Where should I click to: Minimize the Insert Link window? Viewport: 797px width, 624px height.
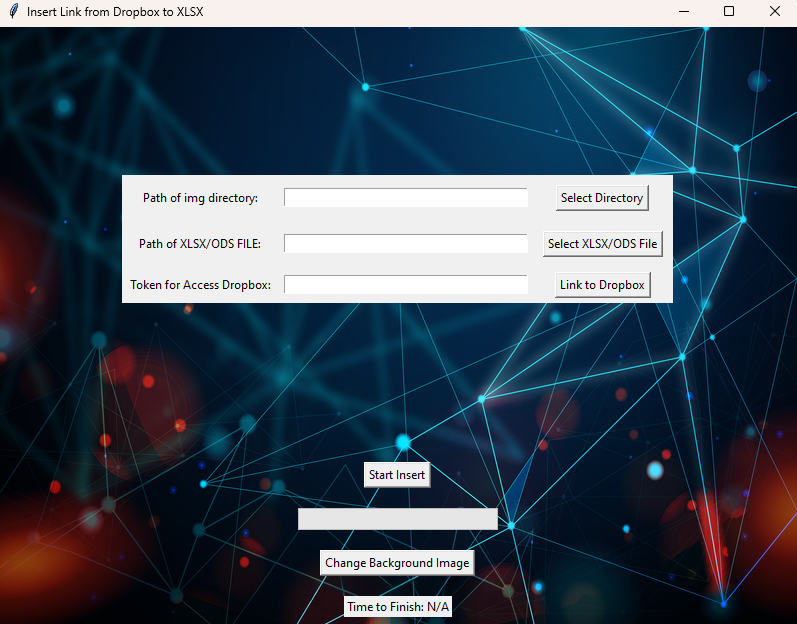click(x=684, y=11)
